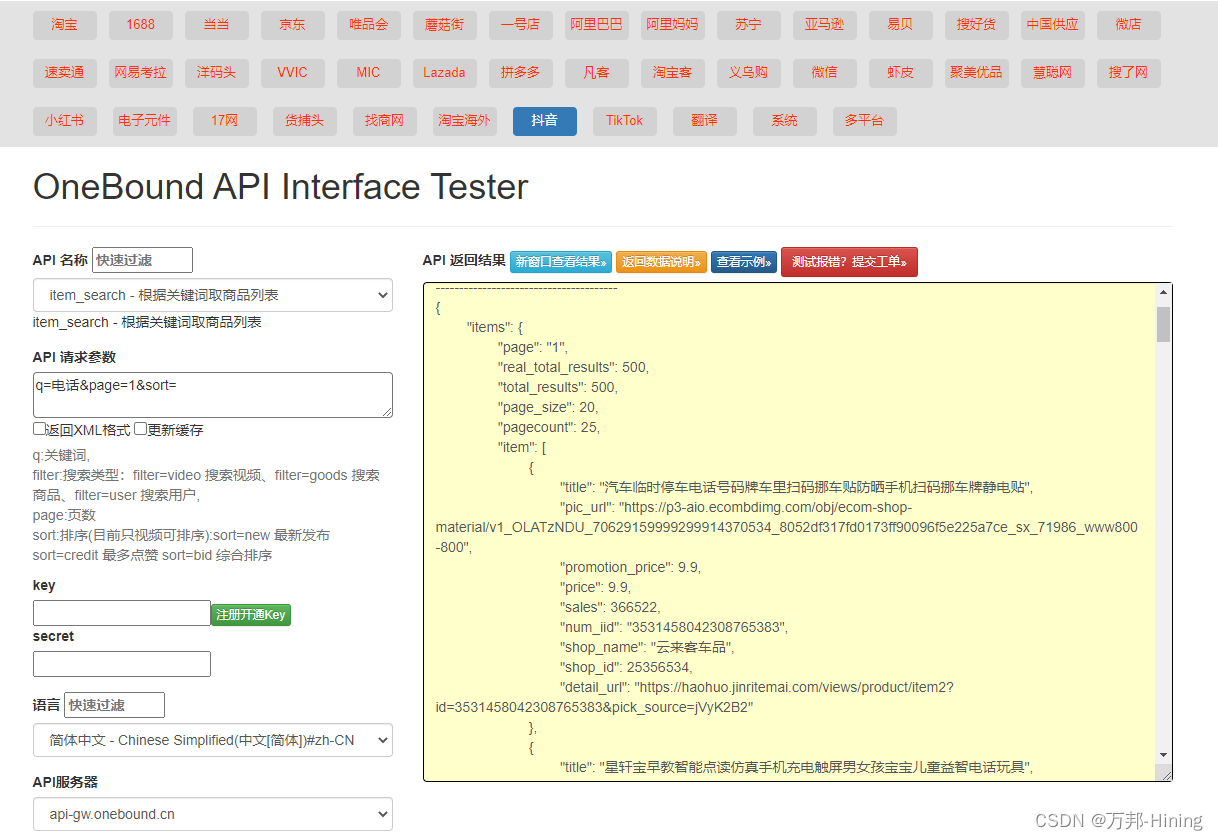Open the 翻译 tab
The image size is (1218, 840).
[x=705, y=121]
